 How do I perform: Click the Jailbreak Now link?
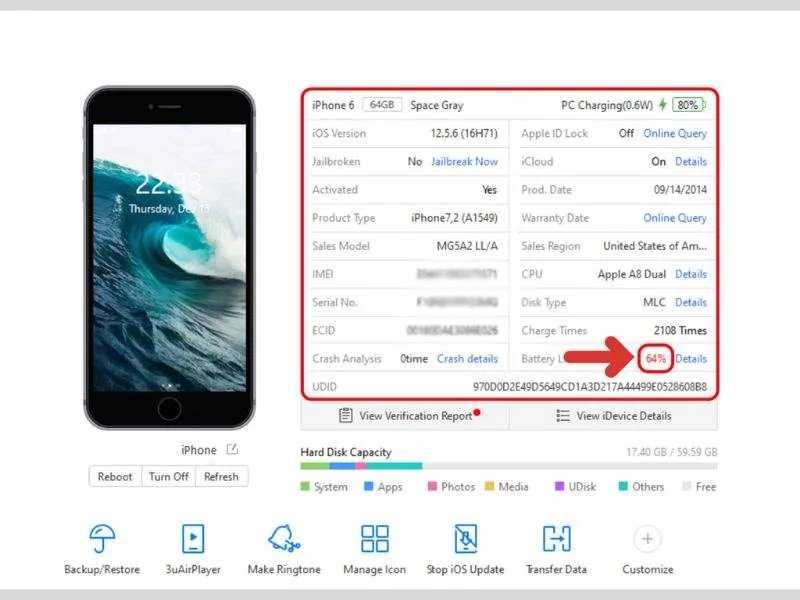coord(464,161)
